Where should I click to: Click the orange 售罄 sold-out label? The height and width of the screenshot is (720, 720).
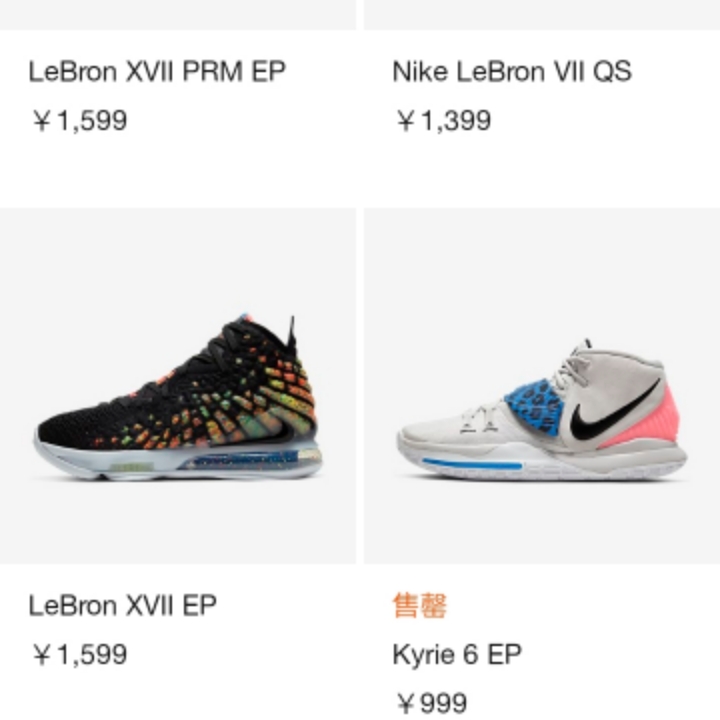420,605
